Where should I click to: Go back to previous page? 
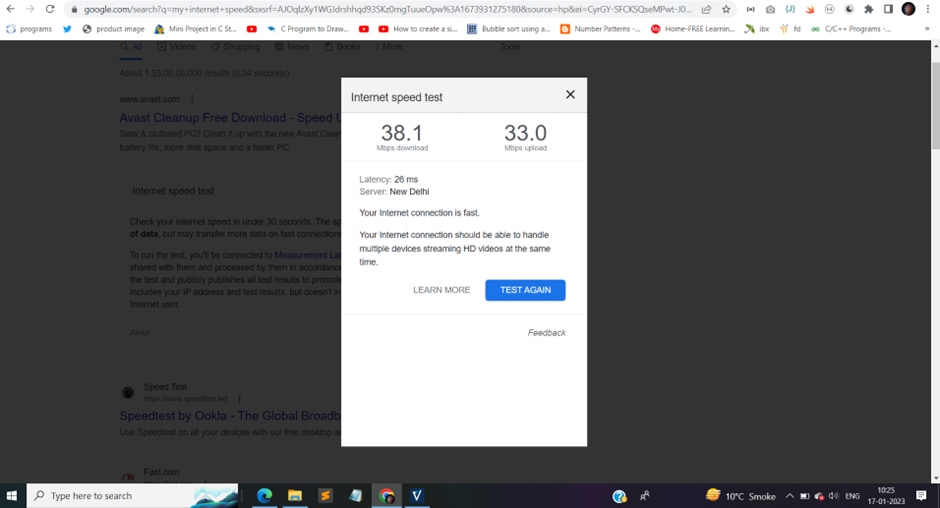tap(11, 9)
